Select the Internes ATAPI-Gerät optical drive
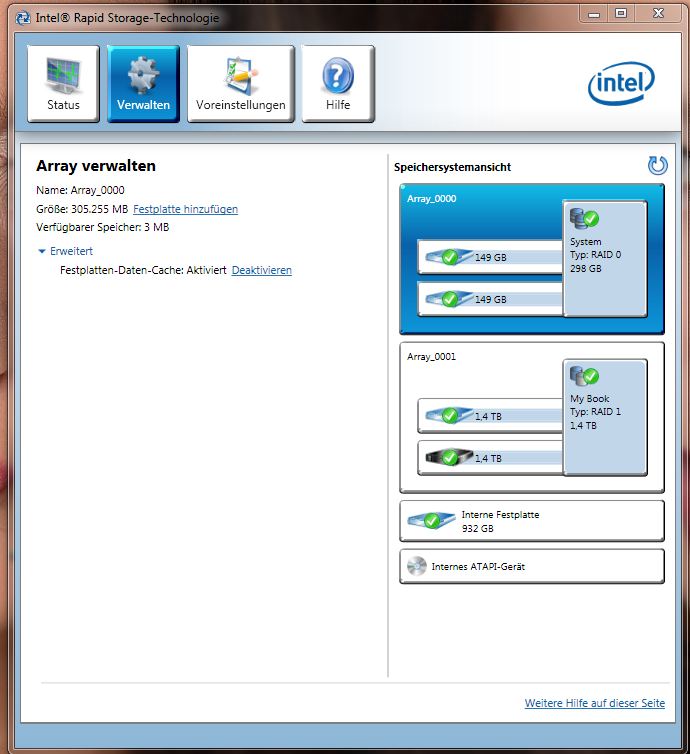This screenshot has height=754, width=690. (532, 566)
